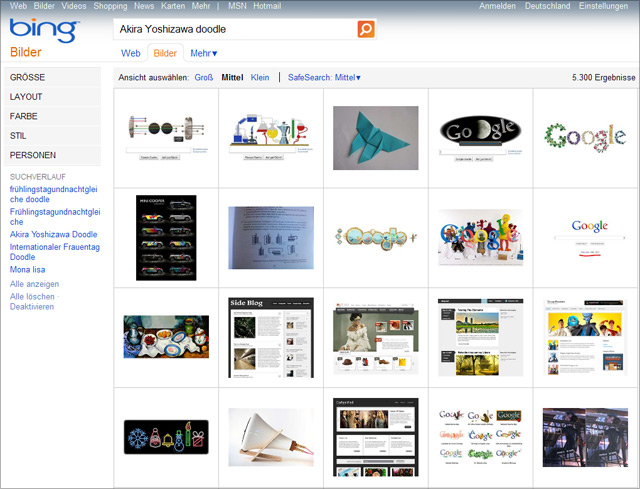Image resolution: width=640 pixels, height=489 pixels.
Task: Click Anmelden to sign in
Action: [x=497, y=6]
